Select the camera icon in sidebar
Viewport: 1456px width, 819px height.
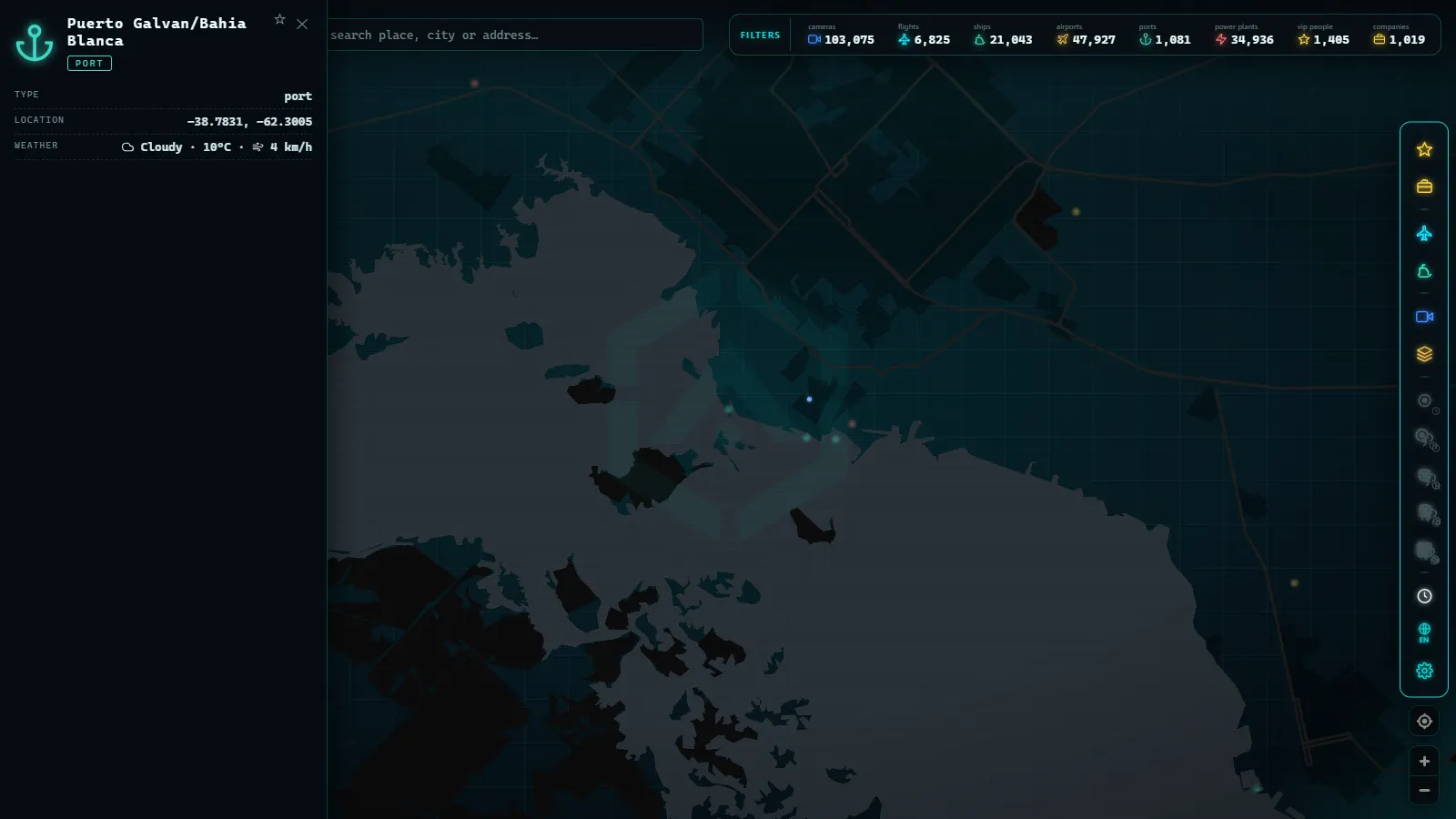pyautogui.click(x=1424, y=317)
